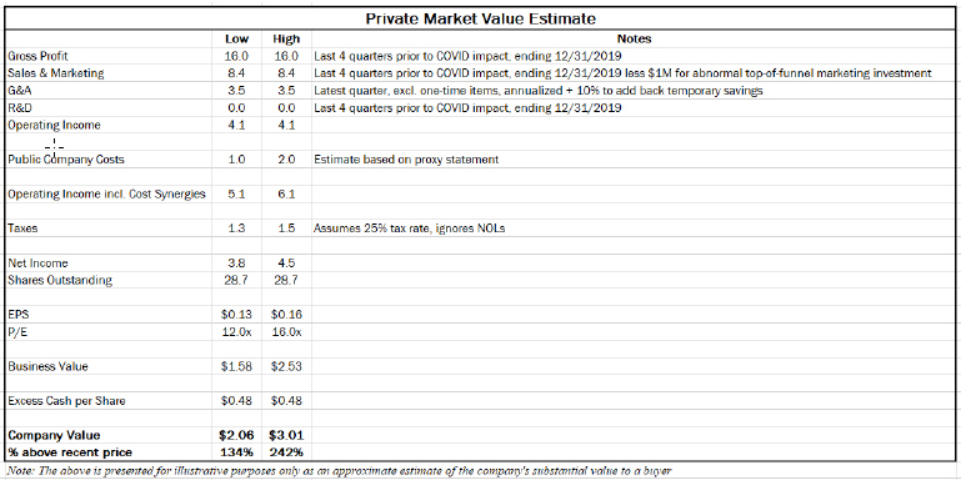Select the 134% above recent price cell

pos(236,452)
